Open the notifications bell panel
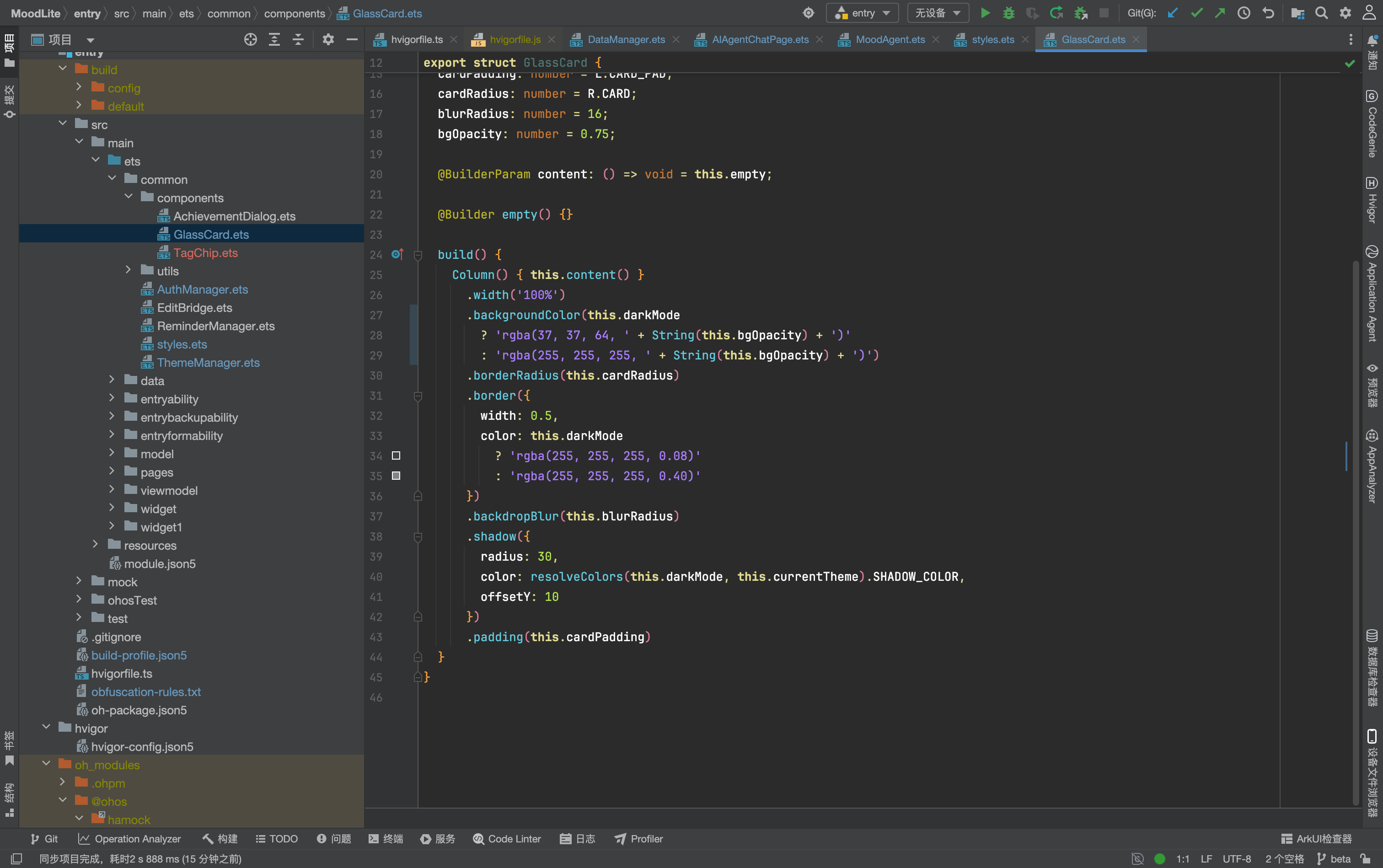This screenshot has height=868, width=1383. [x=1372, y=52]
